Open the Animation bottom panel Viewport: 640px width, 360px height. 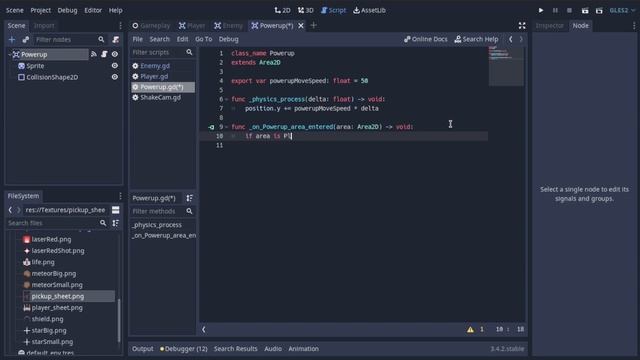pyautogui.click(x=303, y=349)
